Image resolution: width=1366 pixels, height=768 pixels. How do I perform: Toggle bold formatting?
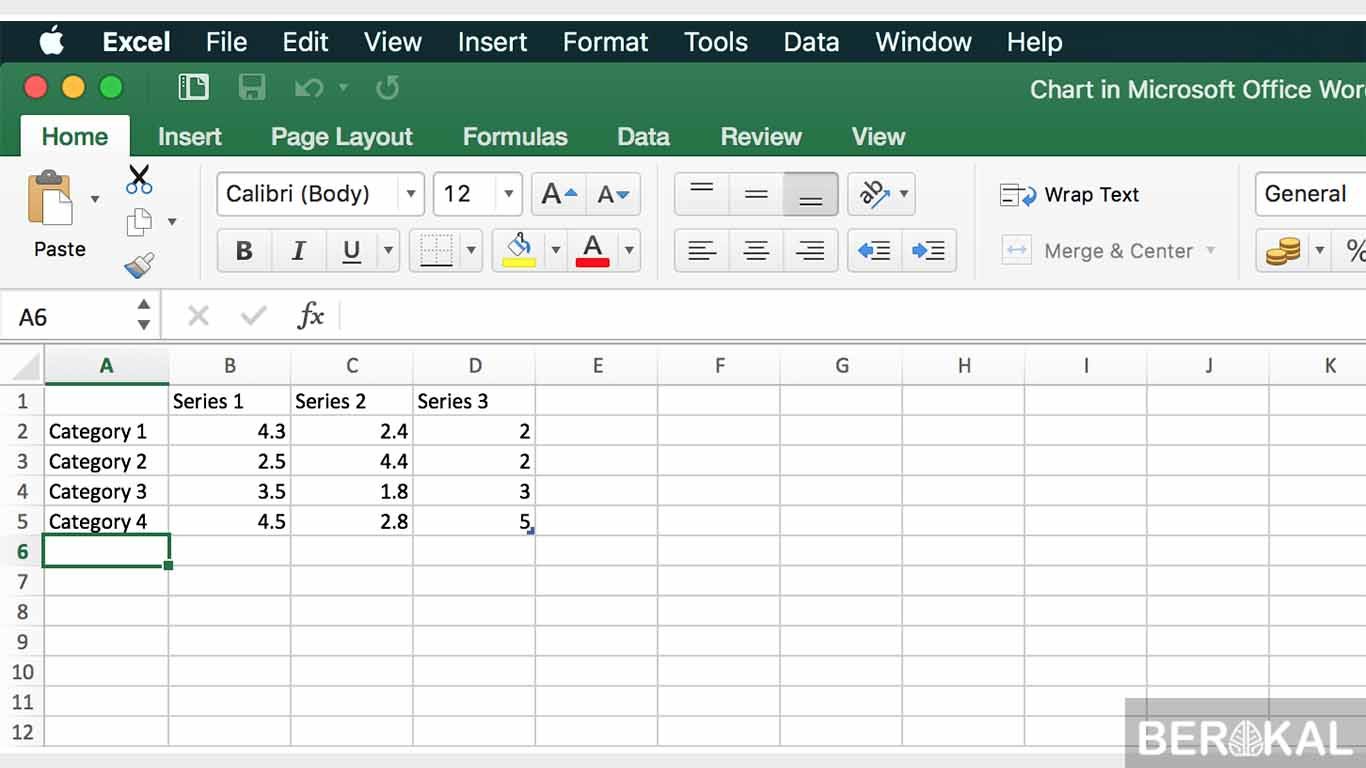(x=244, y=251)
